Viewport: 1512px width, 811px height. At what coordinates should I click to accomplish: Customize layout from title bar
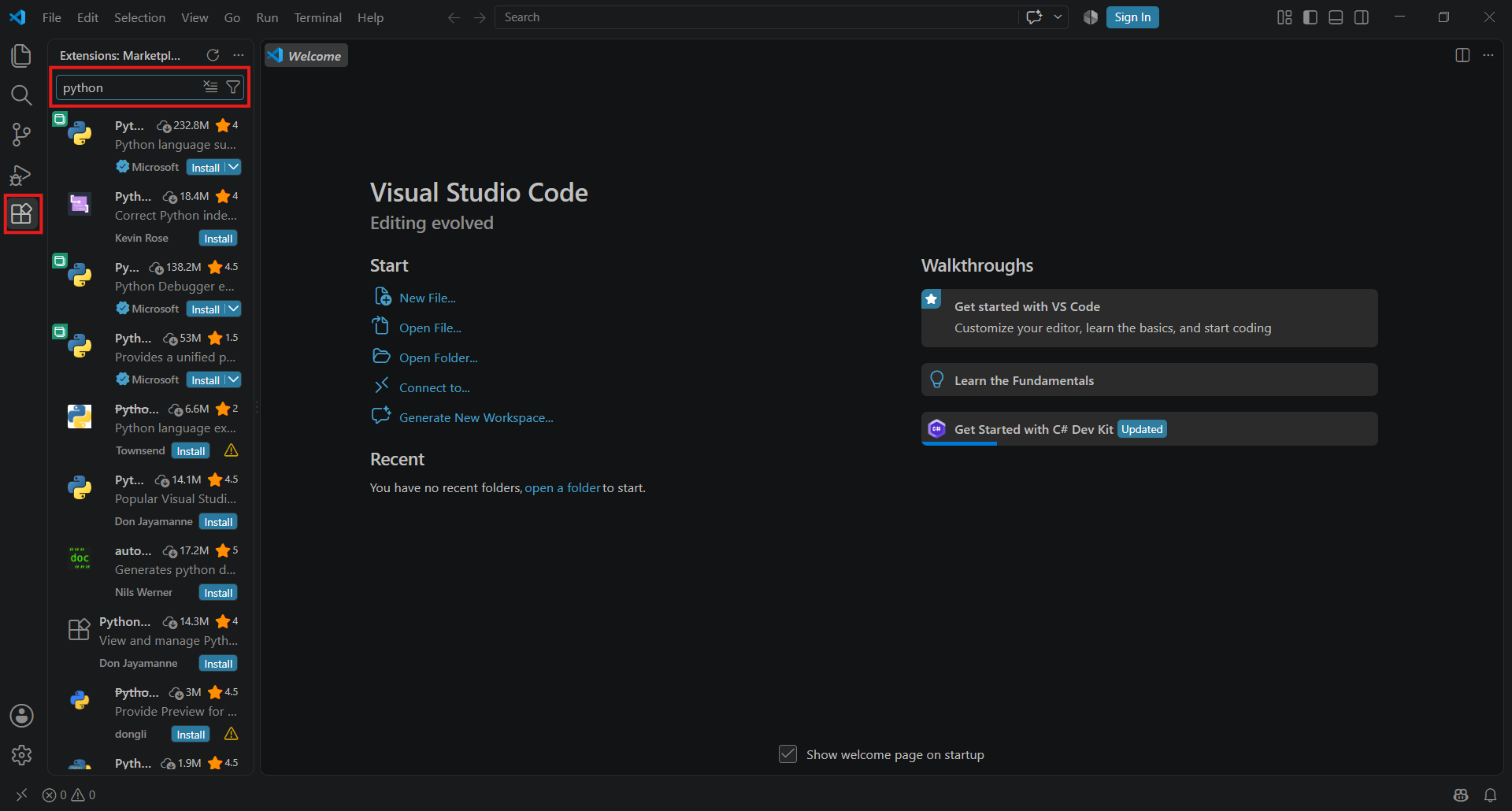[x=1284, y=17]
